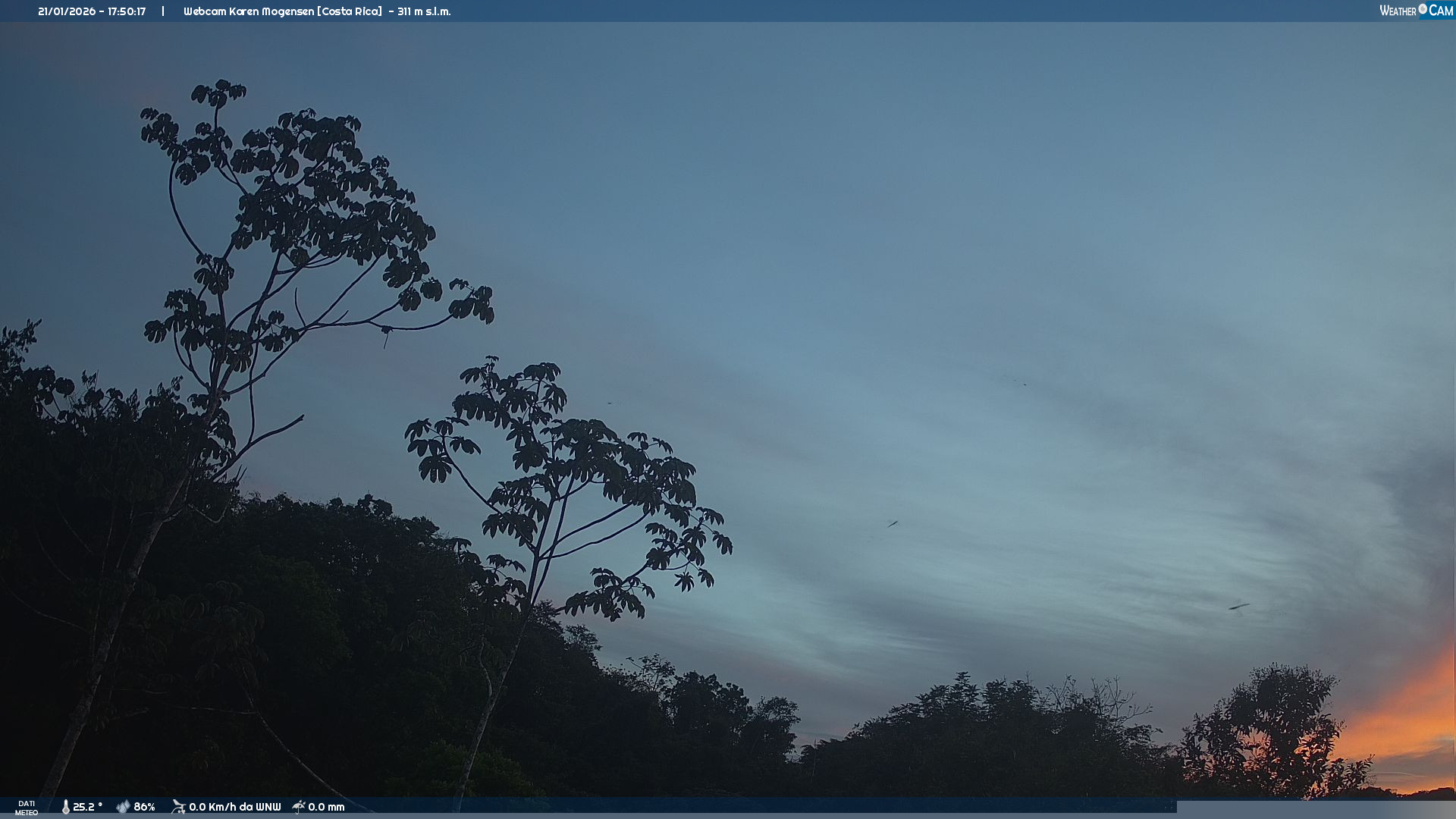1456x819 pixels.
Task: Click the WeatherCam logo
Action: (x=1416, y=11)
